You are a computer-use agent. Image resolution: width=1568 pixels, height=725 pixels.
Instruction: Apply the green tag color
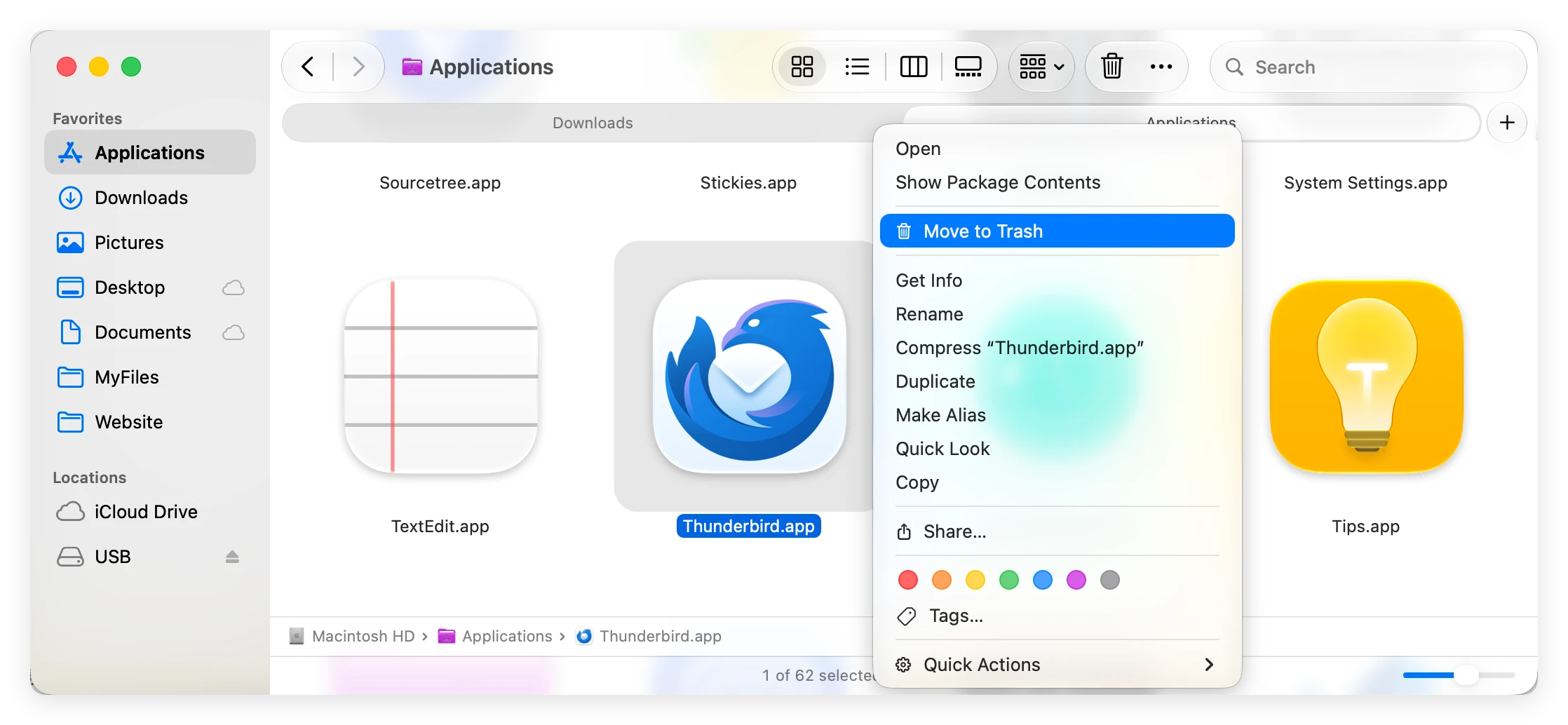pos(1009,580)
